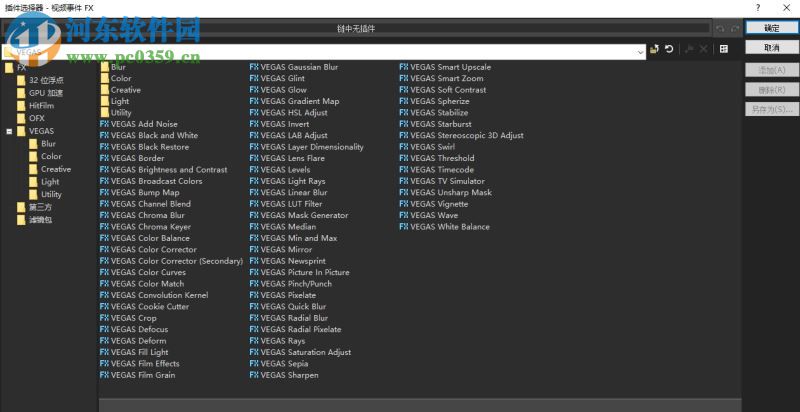Click the help question mark in the title bar
800x412 pixels.
[x=758, y=8]
